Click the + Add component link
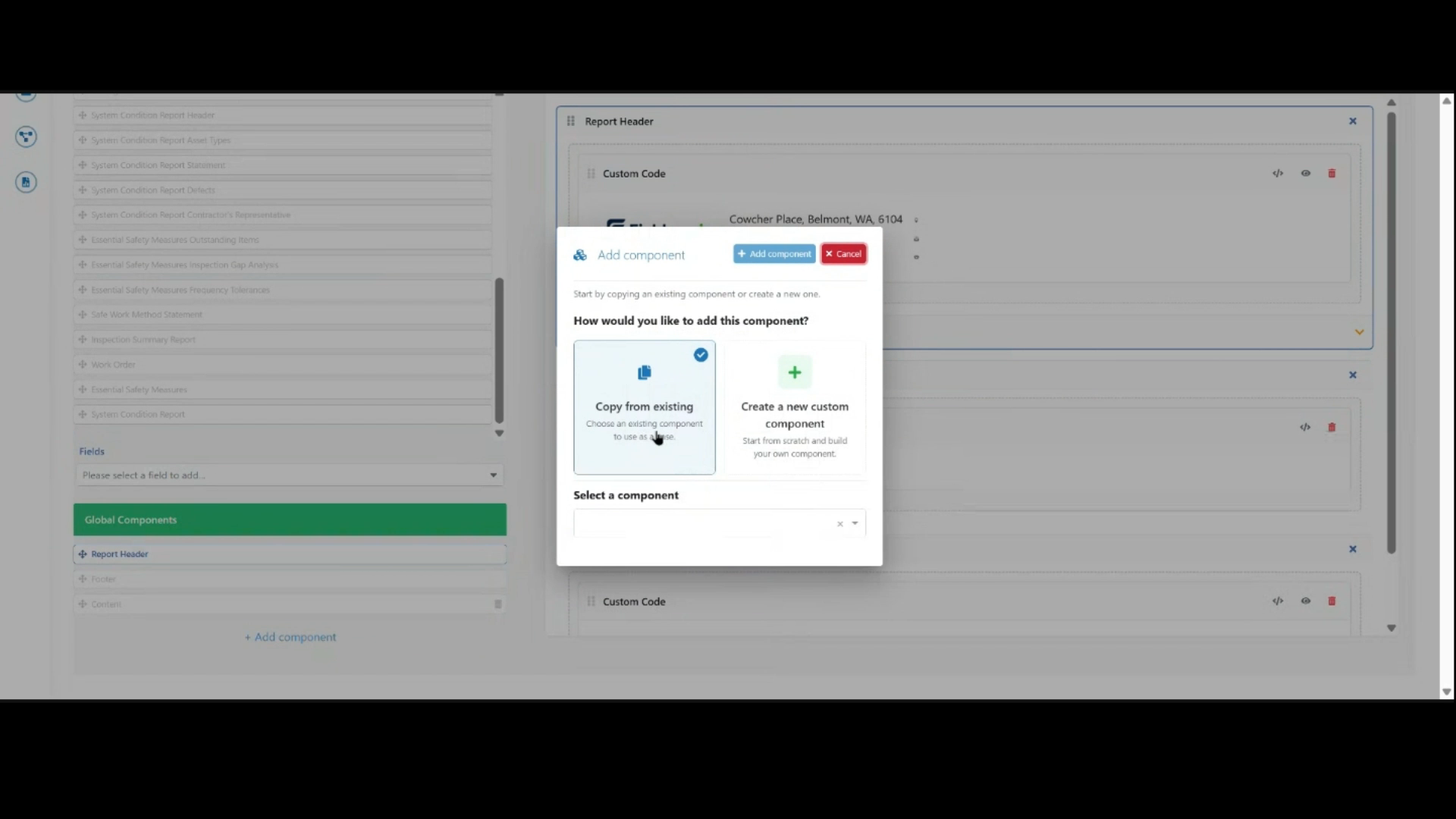This screenshot has width=1456, height=819. click(x=290, y=638)
